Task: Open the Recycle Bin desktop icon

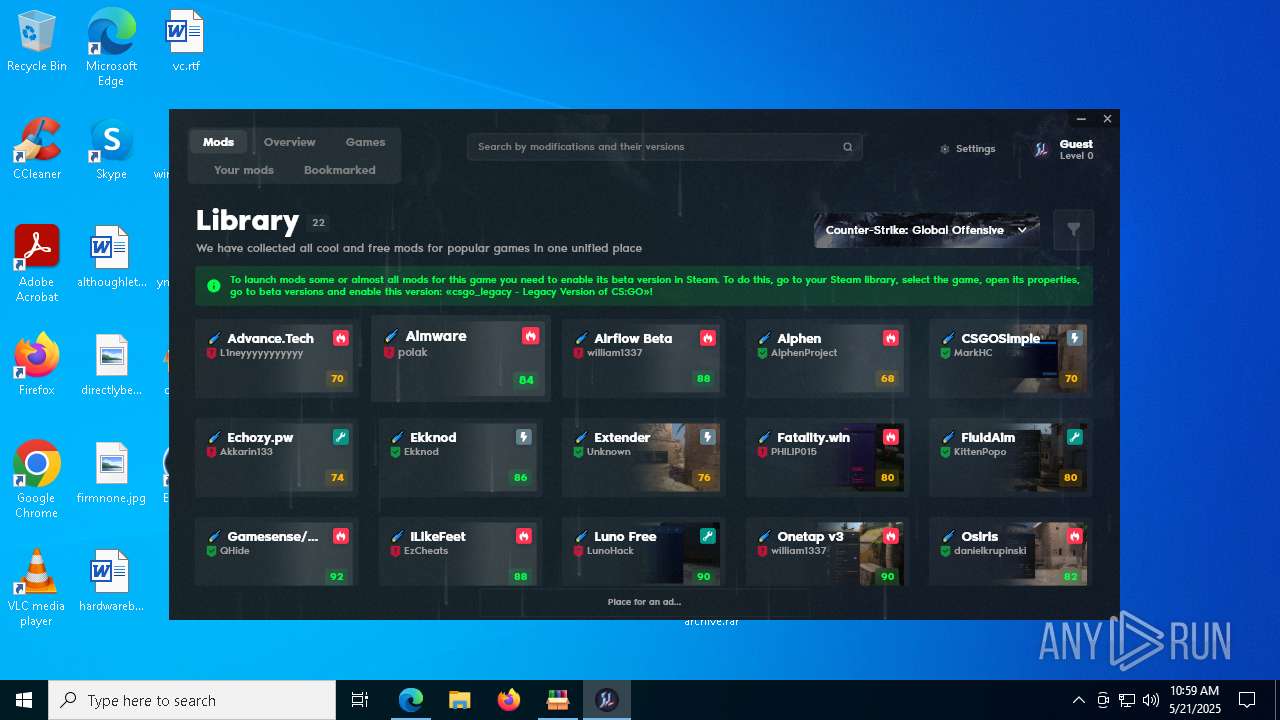Action: tap(37, 42)
